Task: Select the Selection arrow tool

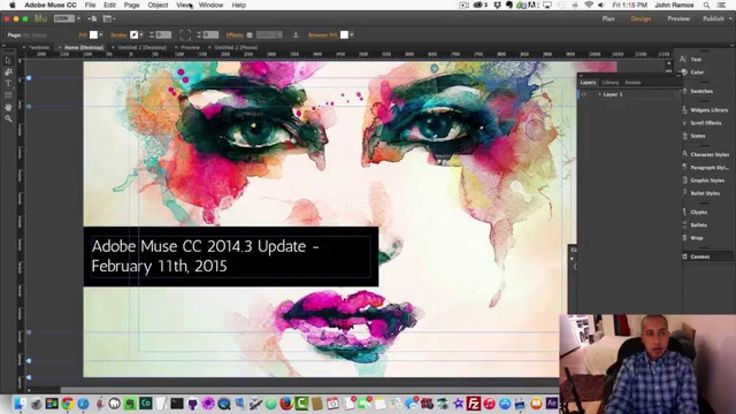Action: click(8, 60)
